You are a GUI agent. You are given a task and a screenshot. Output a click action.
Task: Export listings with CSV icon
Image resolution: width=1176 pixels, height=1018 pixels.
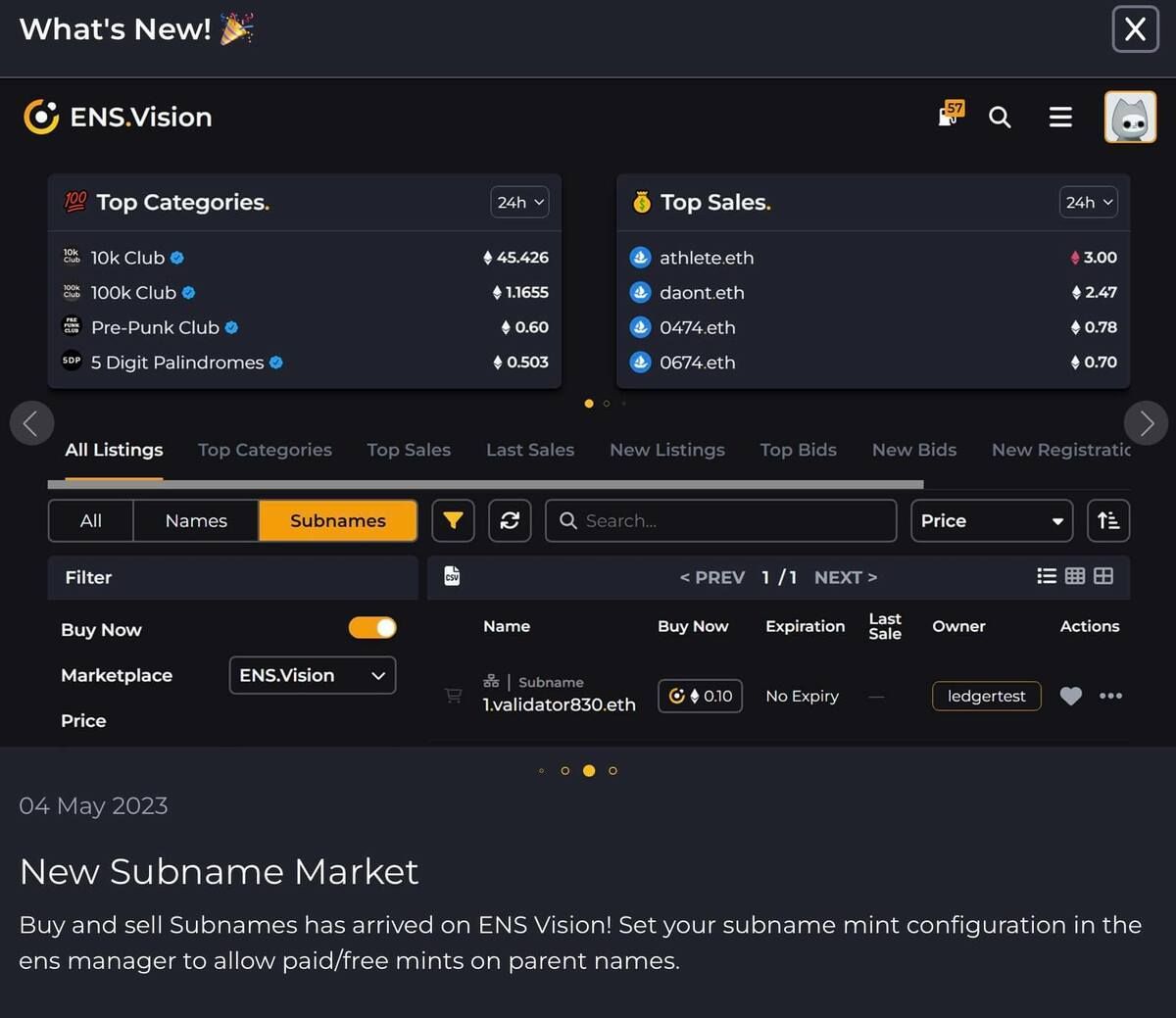coord(452,576)
